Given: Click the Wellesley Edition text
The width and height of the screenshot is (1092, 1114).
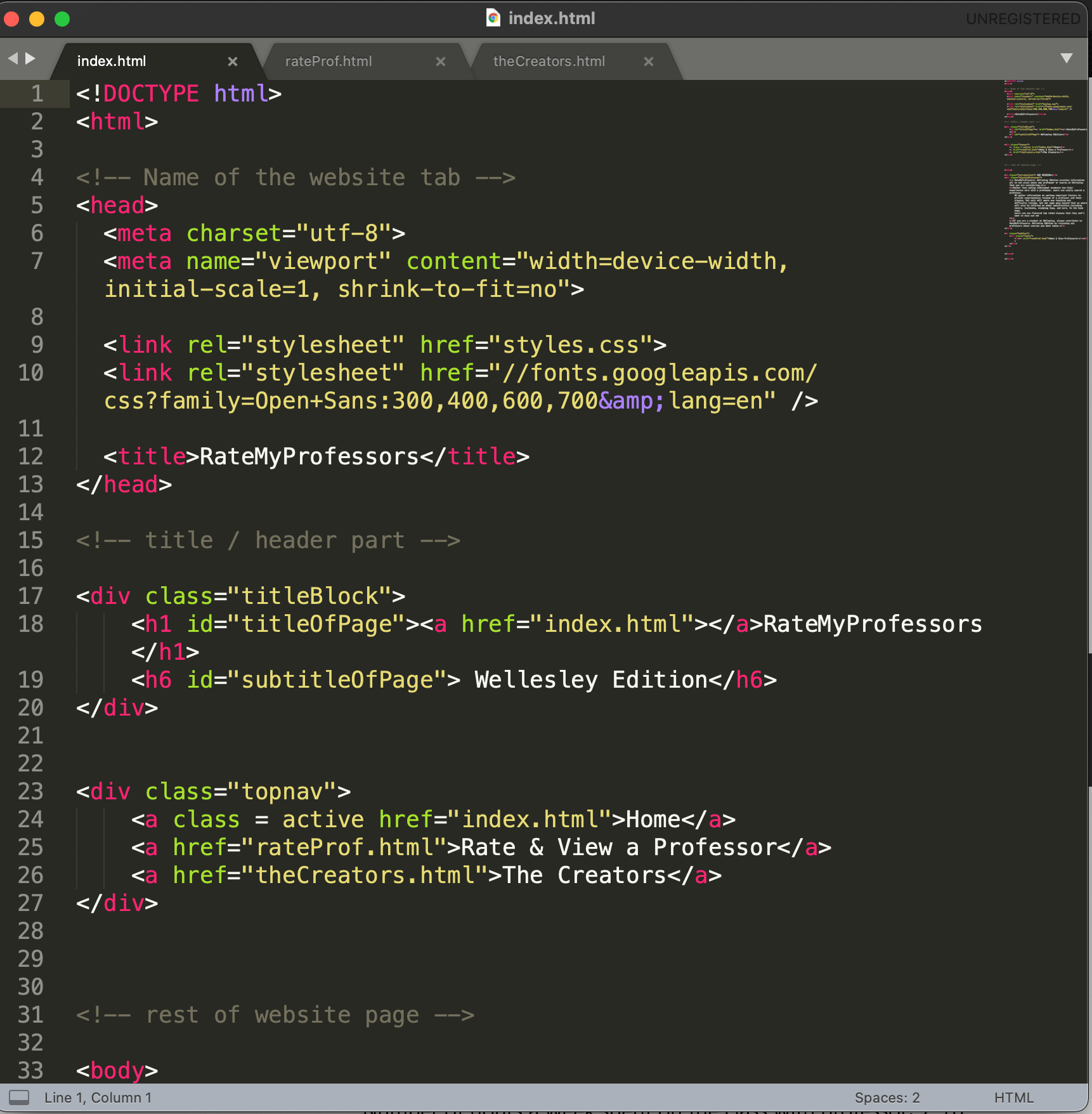Looking at the screenshot, I should 590,680.
